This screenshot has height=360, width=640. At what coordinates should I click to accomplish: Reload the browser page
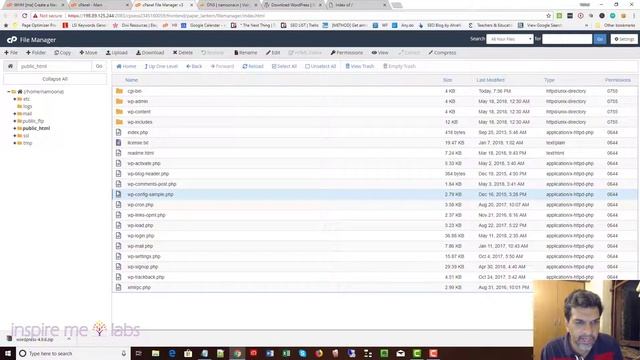click(24, 16)
